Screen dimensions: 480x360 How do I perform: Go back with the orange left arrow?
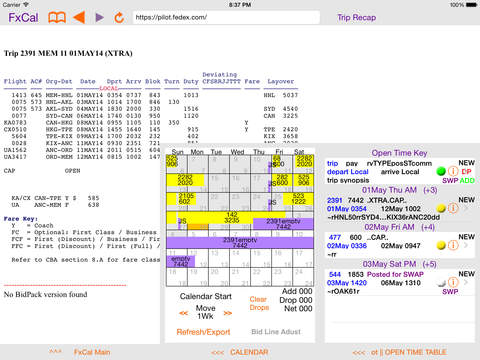(79, 17)
